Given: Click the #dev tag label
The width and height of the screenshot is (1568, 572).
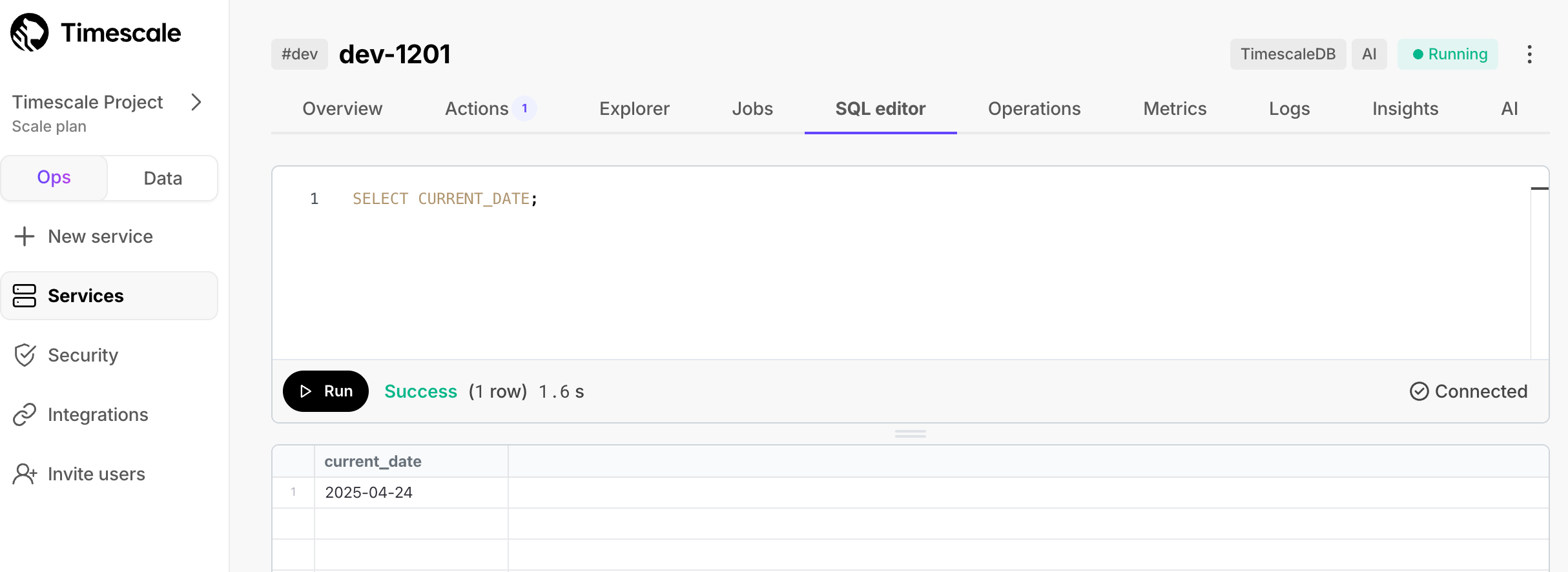Looking at the screenshot, I should coord(300,54).
